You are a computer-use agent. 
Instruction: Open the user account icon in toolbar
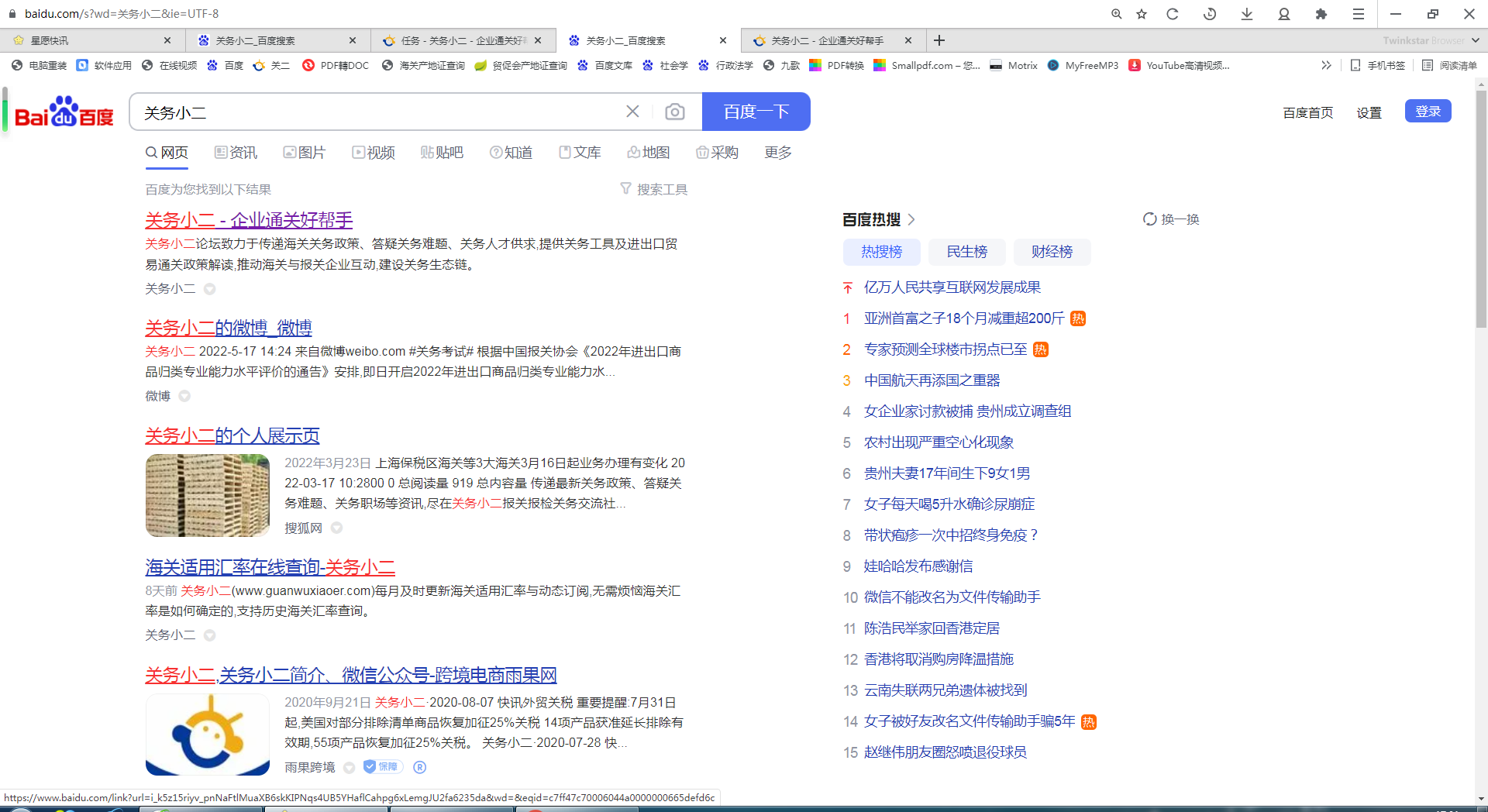click(1284, 14)
